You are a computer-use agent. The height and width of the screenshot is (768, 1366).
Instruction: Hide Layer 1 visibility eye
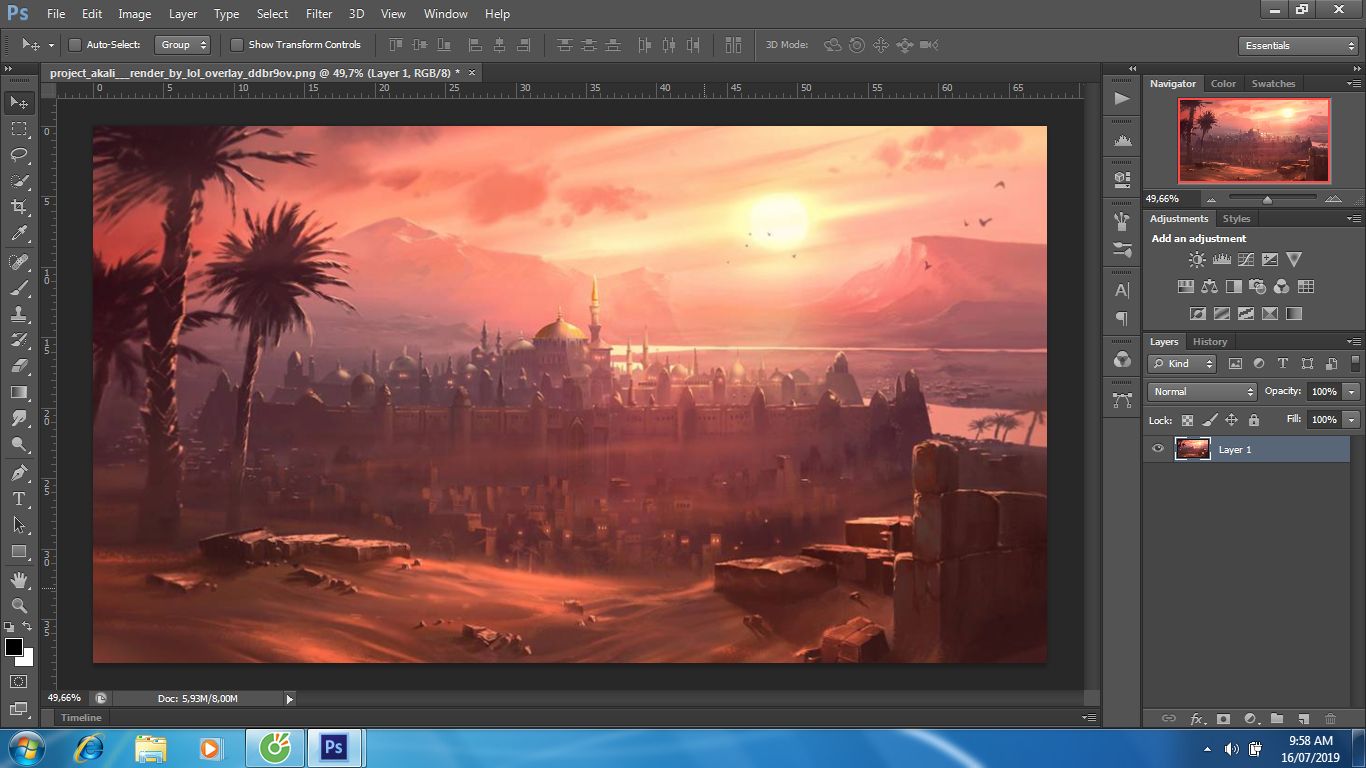tap(1158, 449)
